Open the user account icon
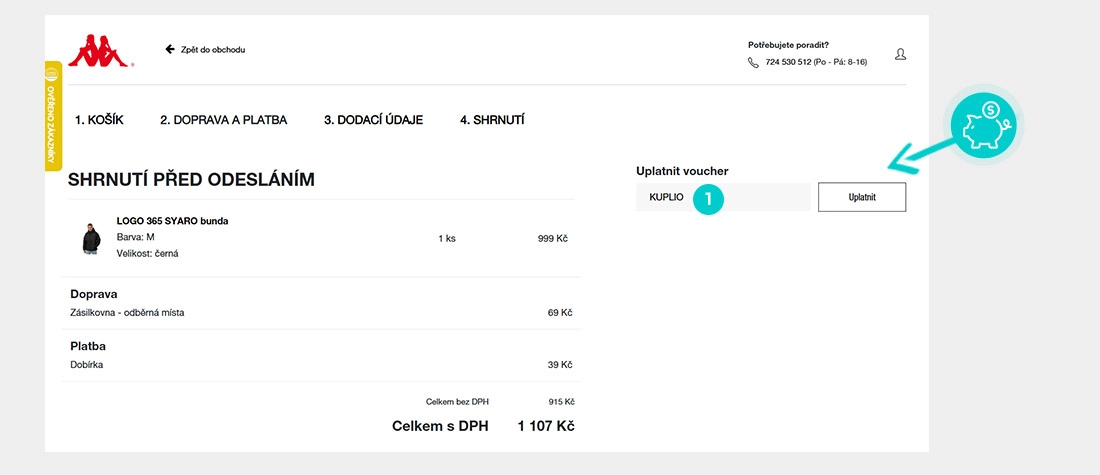 click(x=900, y=54)
